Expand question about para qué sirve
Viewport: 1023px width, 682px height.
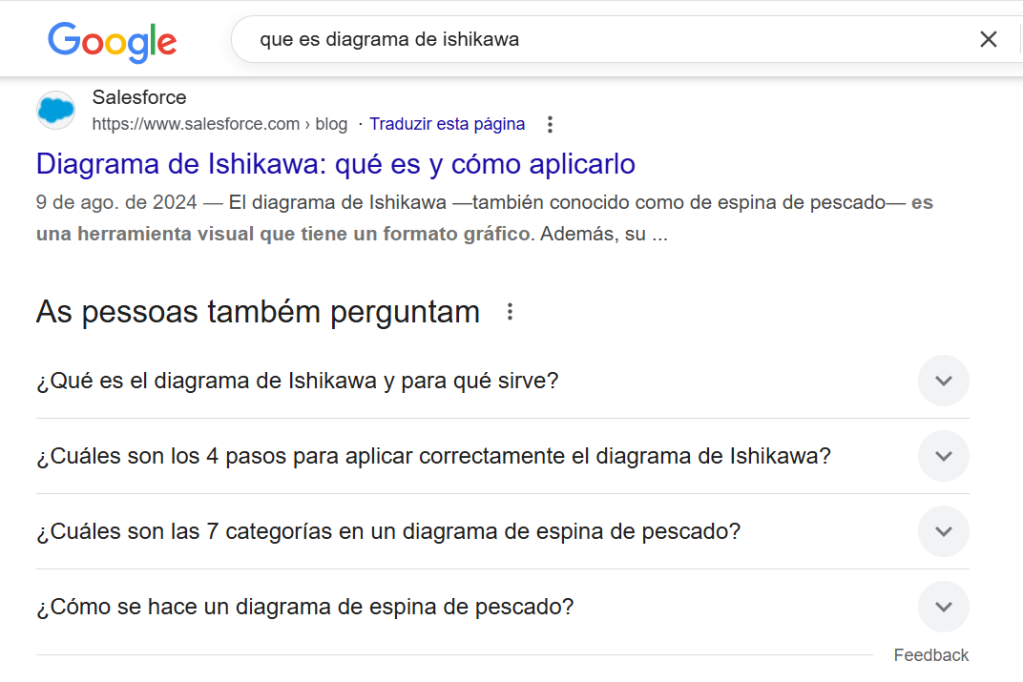point(943,380)
